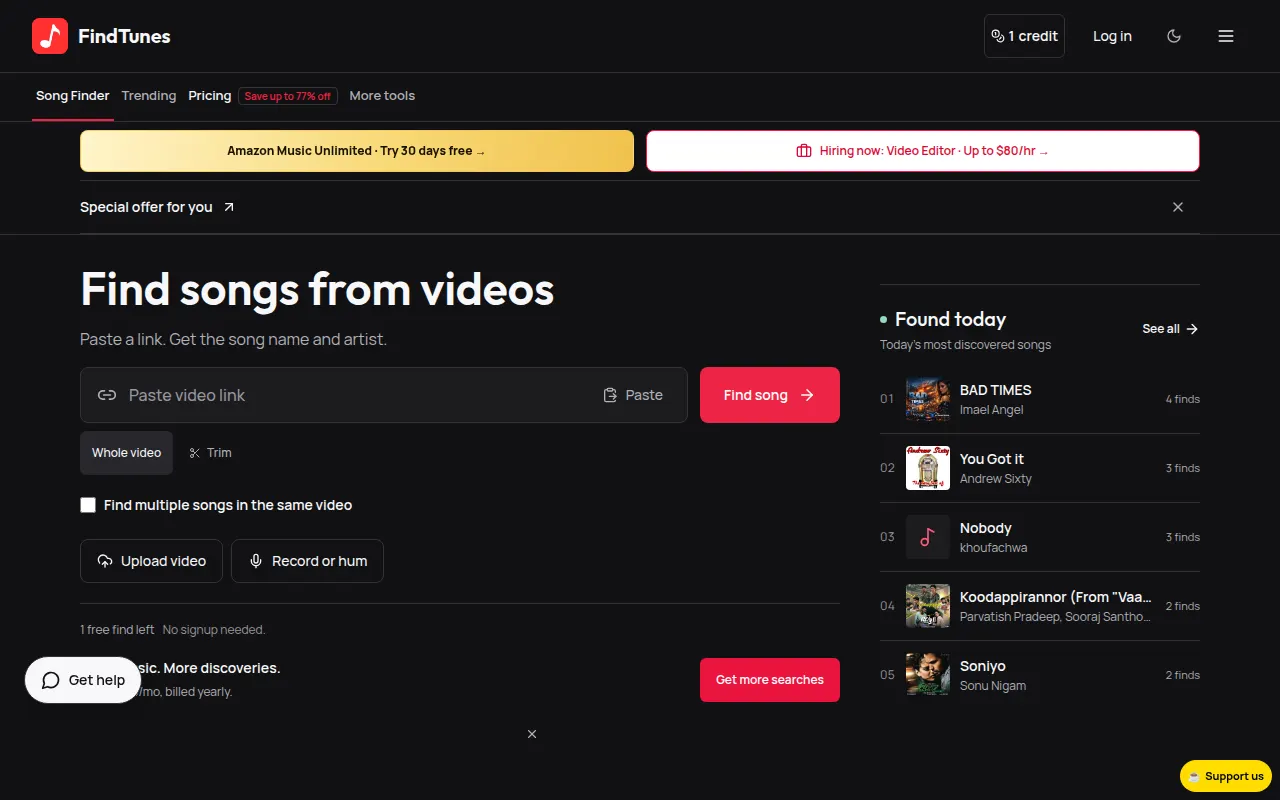Click the Nobody music note placeholder icon
This screenshot has height=800, width=1280.
(x=928, y=537)
